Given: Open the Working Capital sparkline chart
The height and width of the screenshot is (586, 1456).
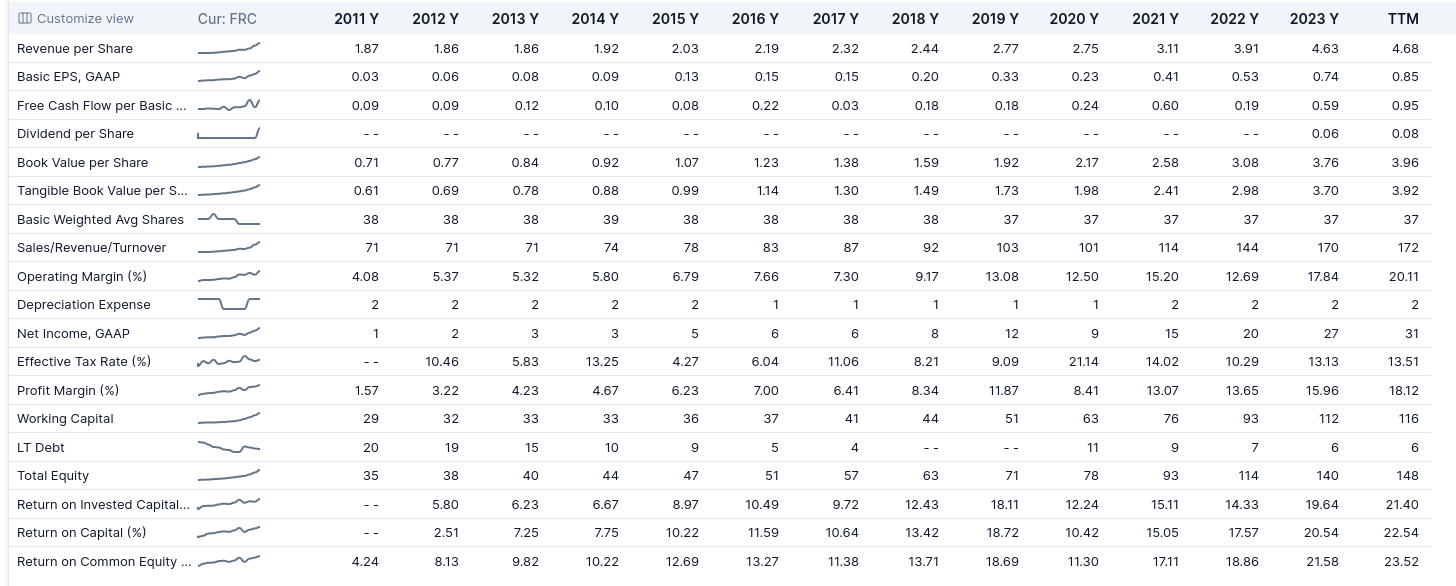Looking at the screenshot, I should (229, 418).
